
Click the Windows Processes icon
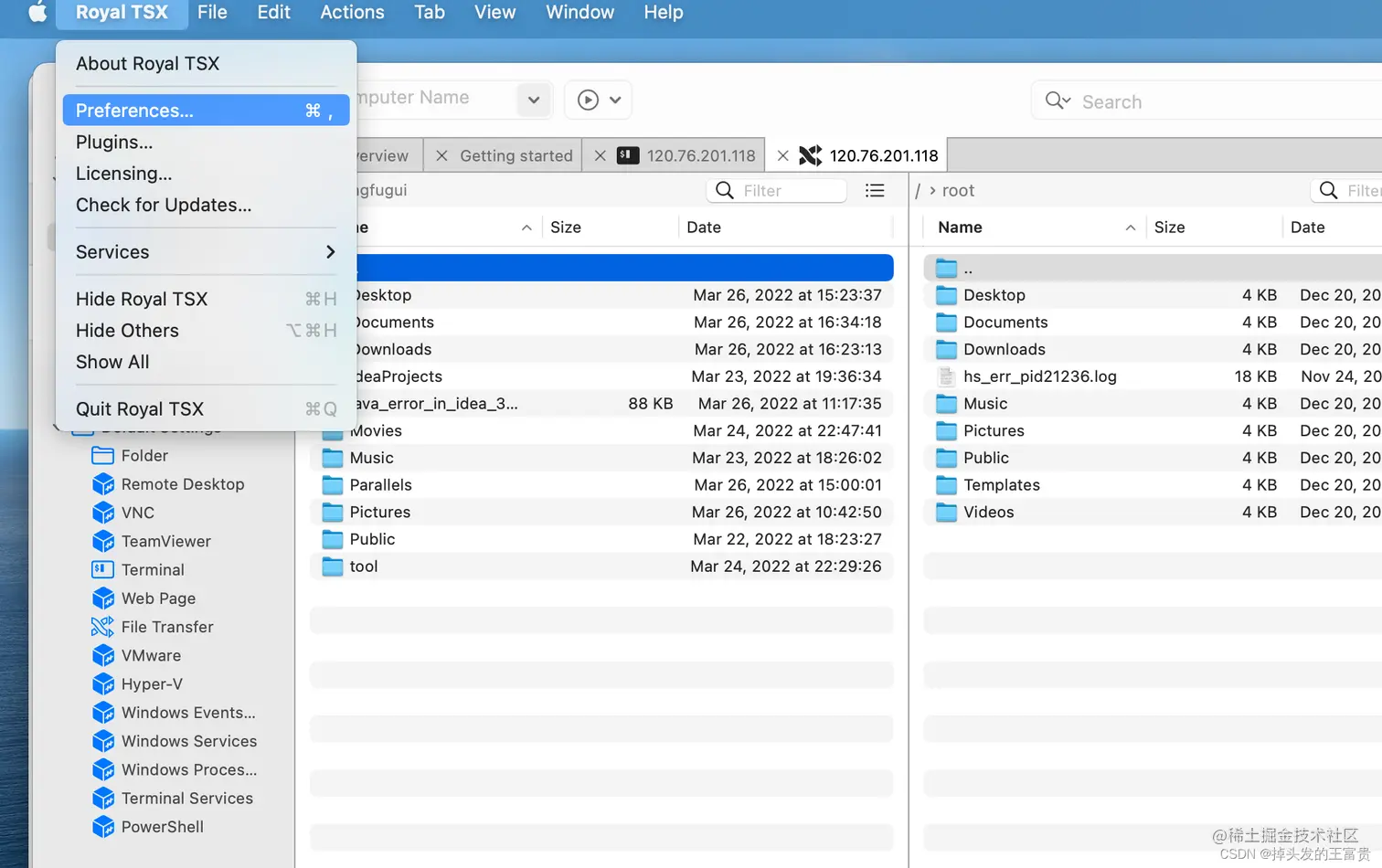(x=103, y=769)
